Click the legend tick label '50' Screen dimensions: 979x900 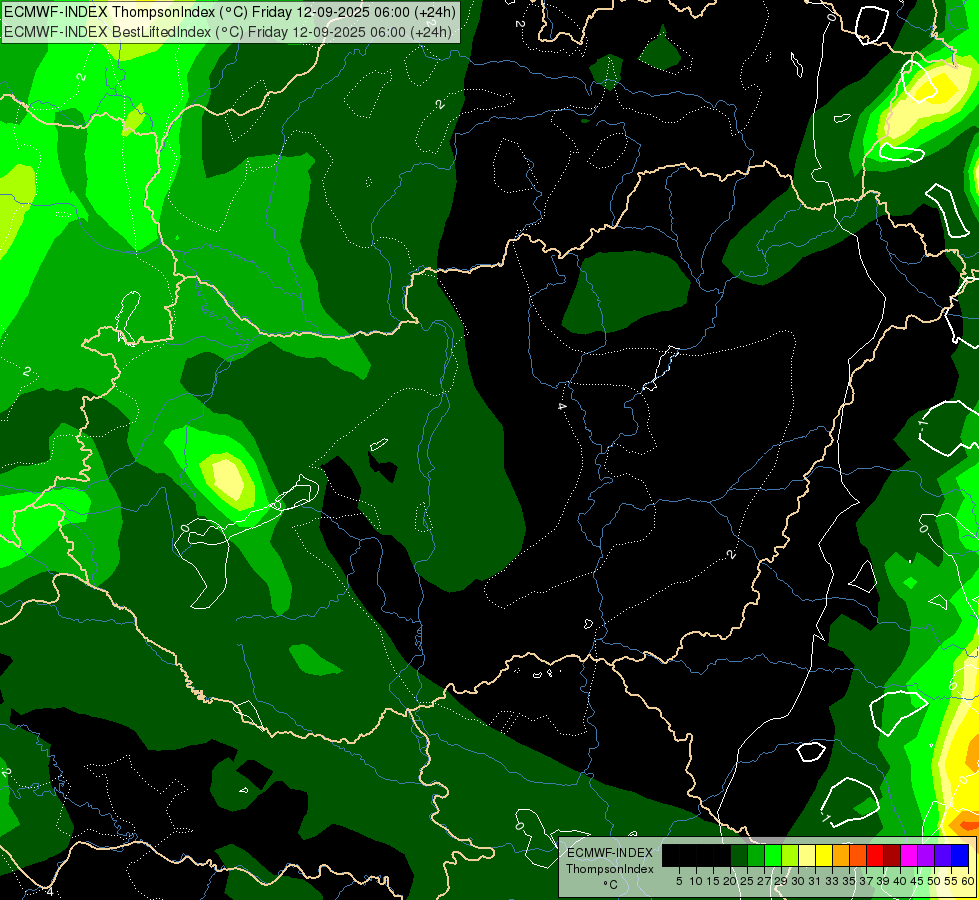pyautogui.click(x=934, y=881)
